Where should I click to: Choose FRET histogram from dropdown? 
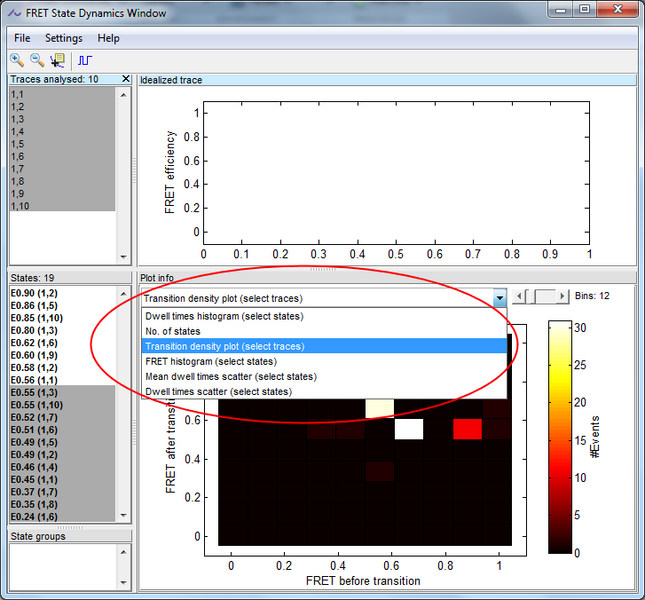[210, 361]
